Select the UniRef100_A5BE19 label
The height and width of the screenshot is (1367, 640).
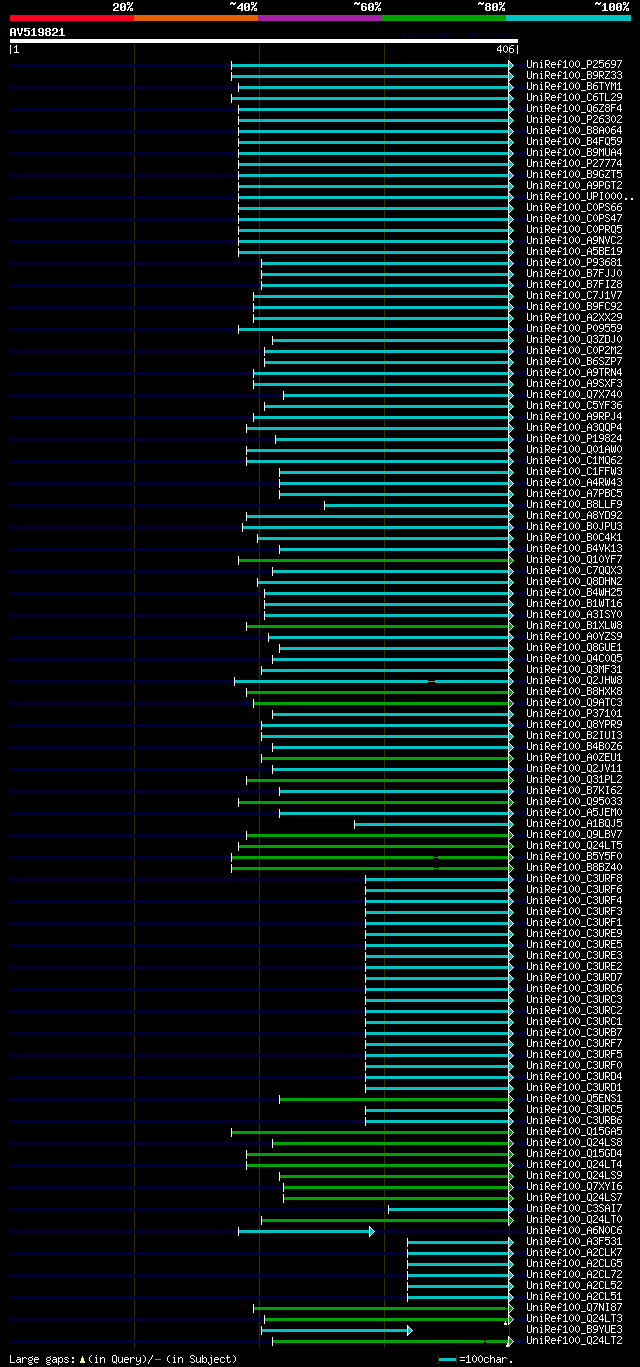[x=574, y=252]
